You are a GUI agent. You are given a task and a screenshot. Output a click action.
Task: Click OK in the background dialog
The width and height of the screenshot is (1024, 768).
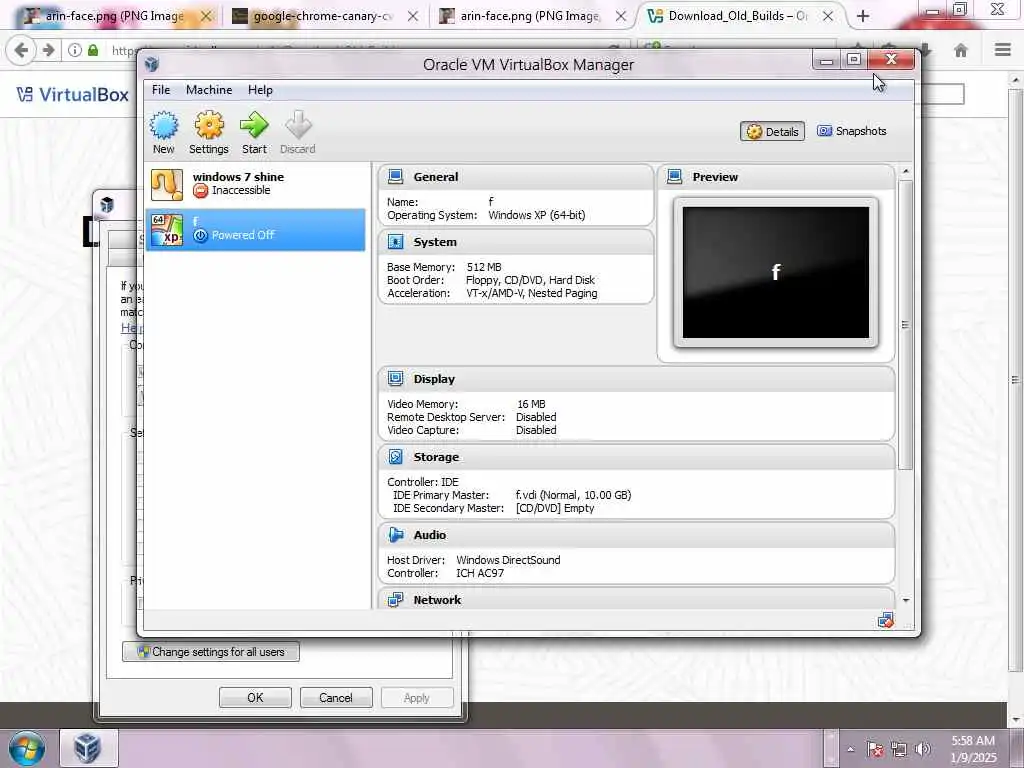tap(255, 697)
